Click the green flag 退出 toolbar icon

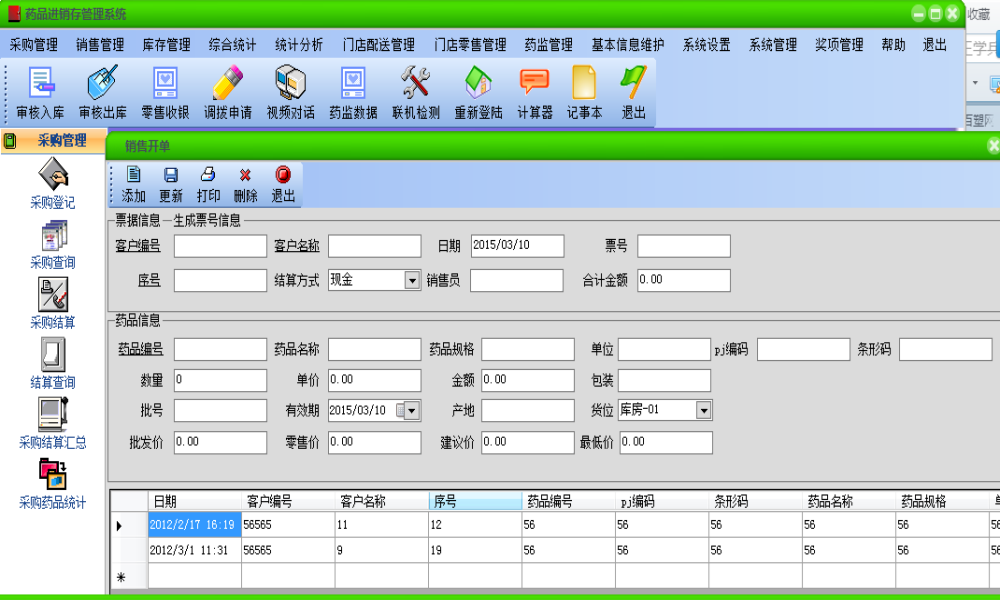[633, 92]
